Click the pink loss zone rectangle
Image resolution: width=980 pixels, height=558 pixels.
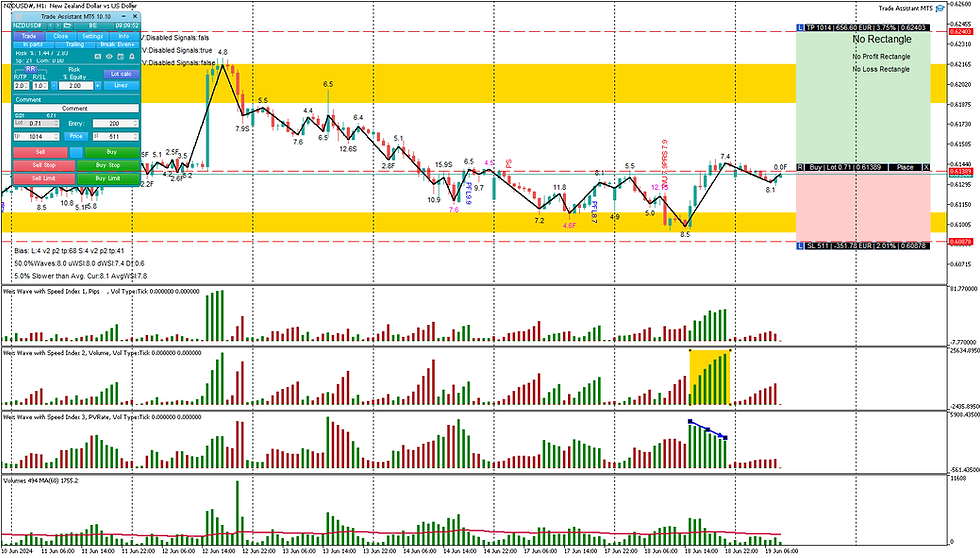[862, 206]
